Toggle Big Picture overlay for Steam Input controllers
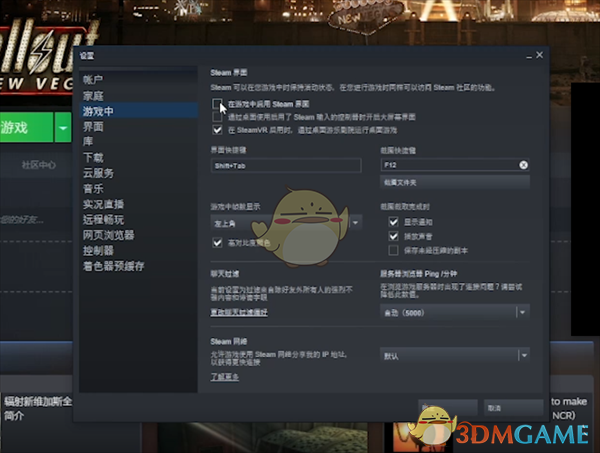Image resolution: width=600 pixels, height=453 pixels. 217,117
